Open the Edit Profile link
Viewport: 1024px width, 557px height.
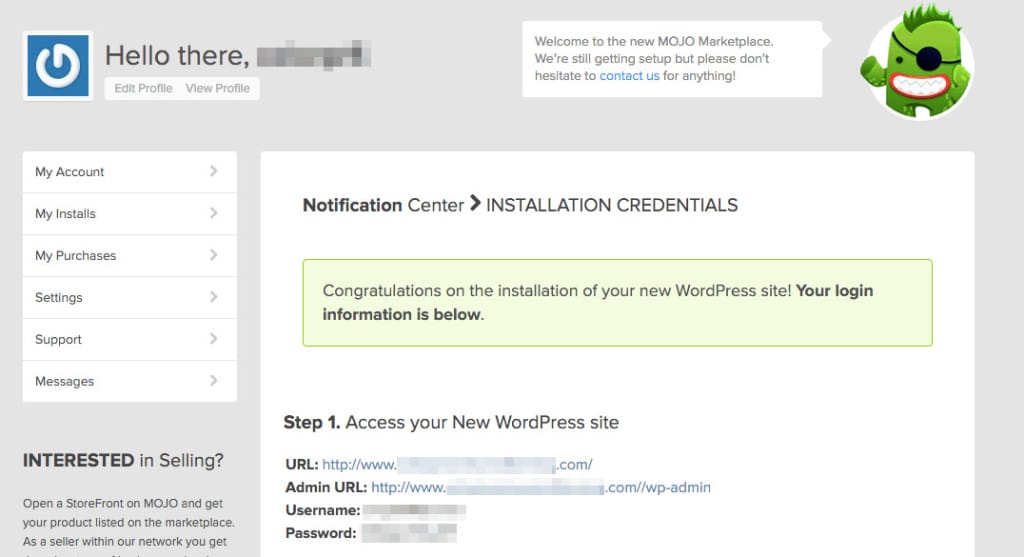point(143,89)
